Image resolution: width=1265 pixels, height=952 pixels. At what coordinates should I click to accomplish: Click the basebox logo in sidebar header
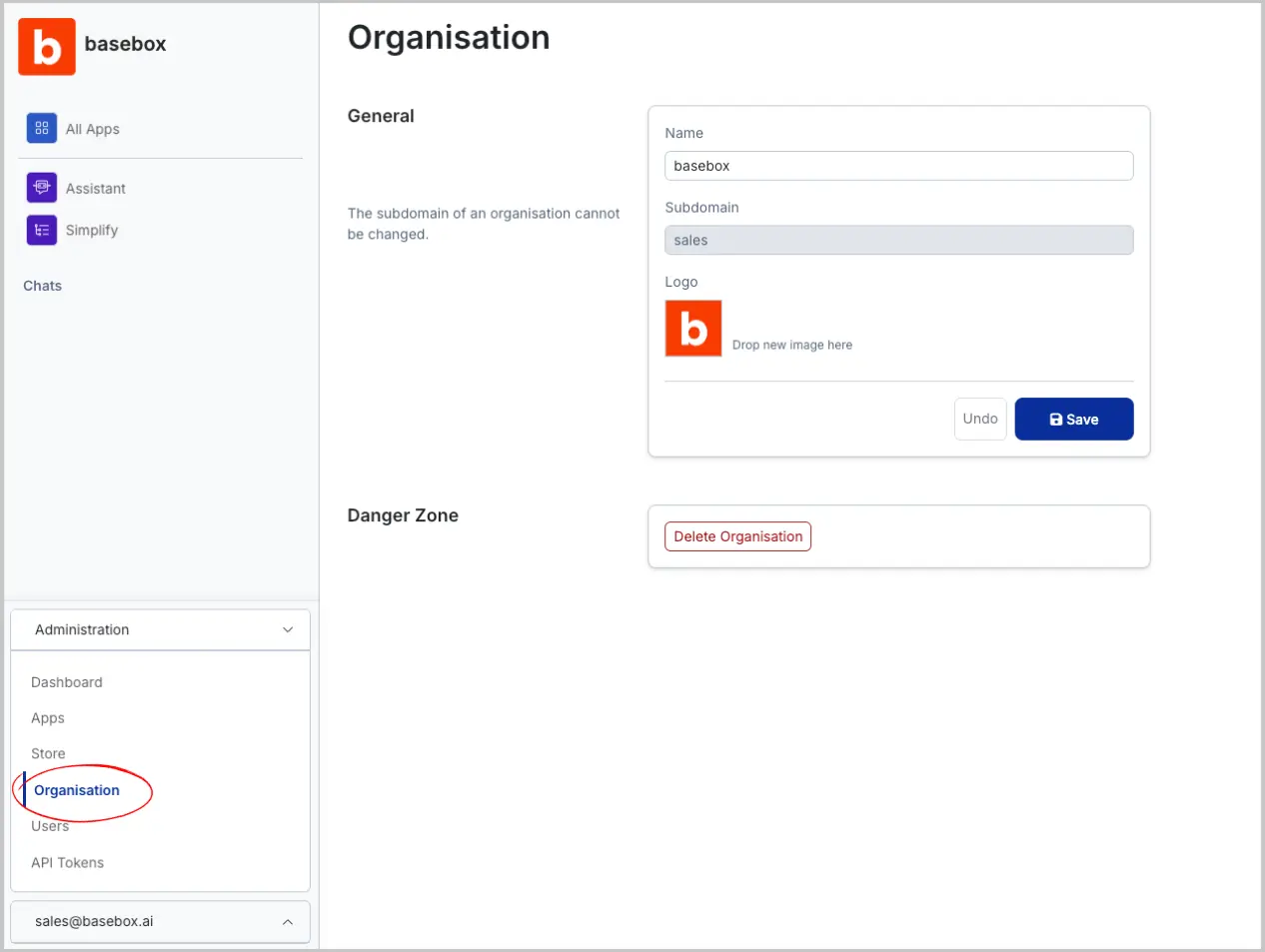(47, 46)
